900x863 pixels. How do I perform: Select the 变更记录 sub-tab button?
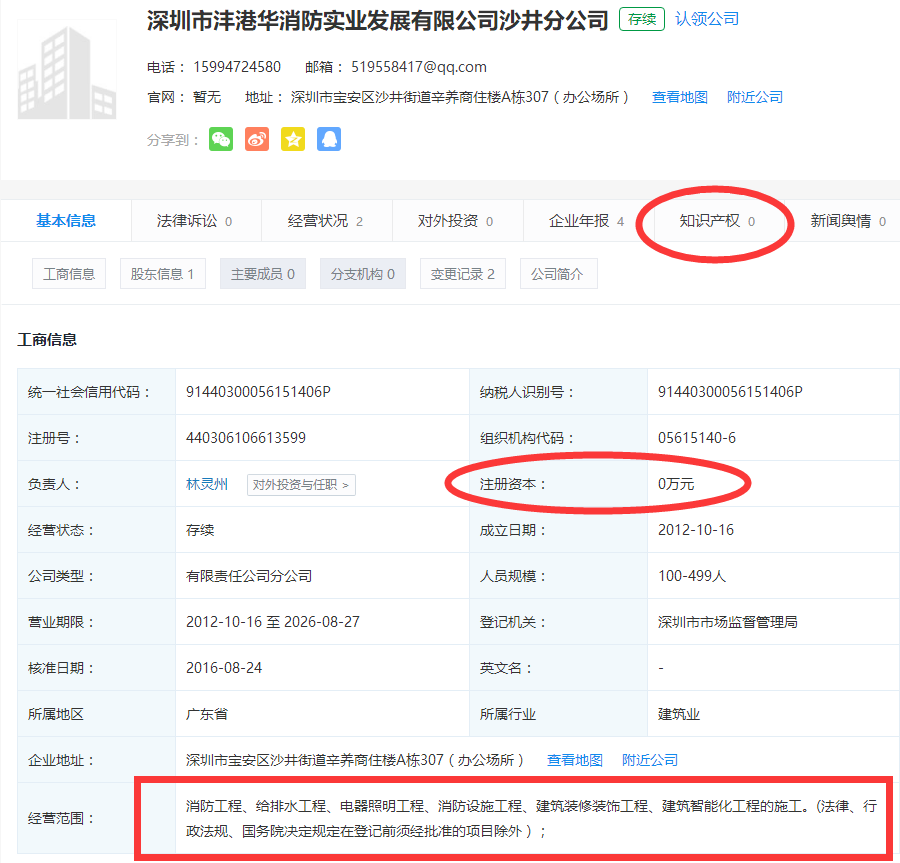click(x=462, y=274)
